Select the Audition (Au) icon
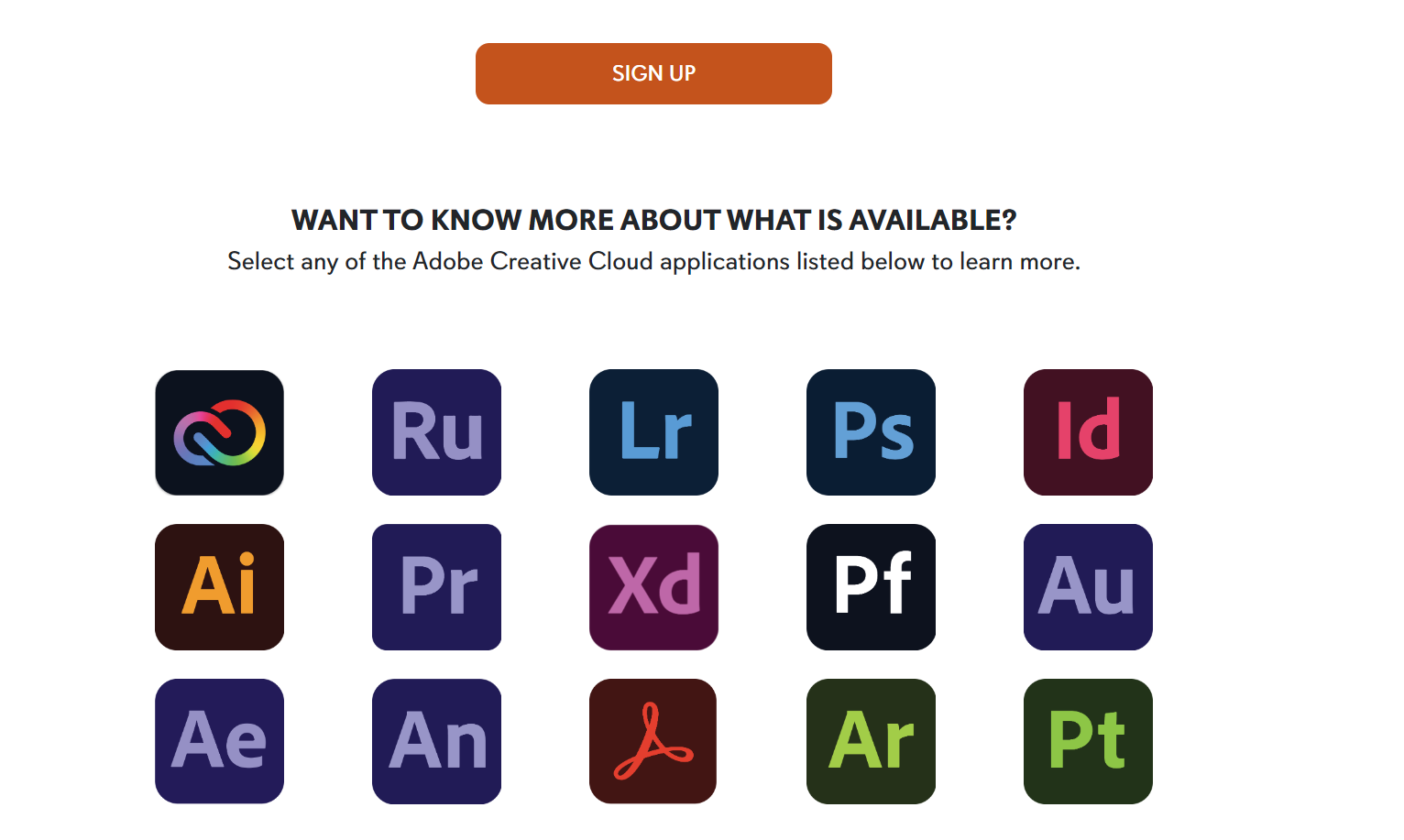1404x840 pixels. (1088, 587)
